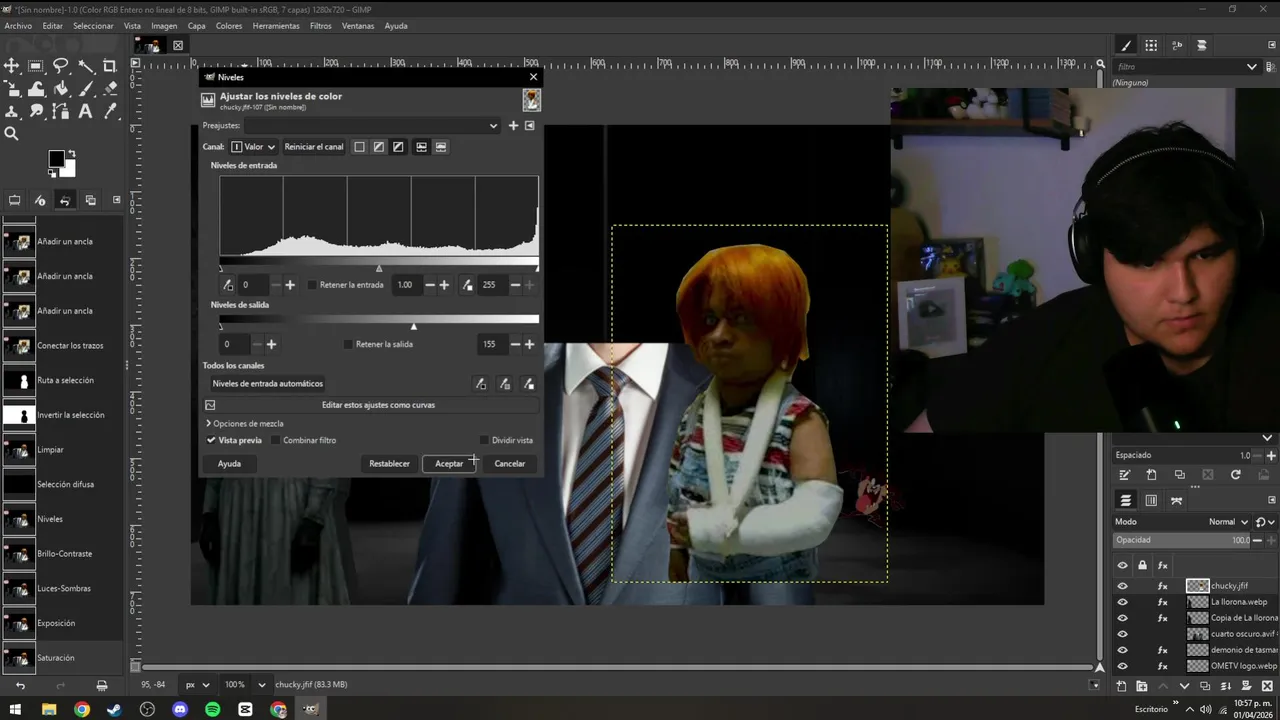Select the Text tool
The width and height of the screenshot is (1280, 720).
point(86,112)
